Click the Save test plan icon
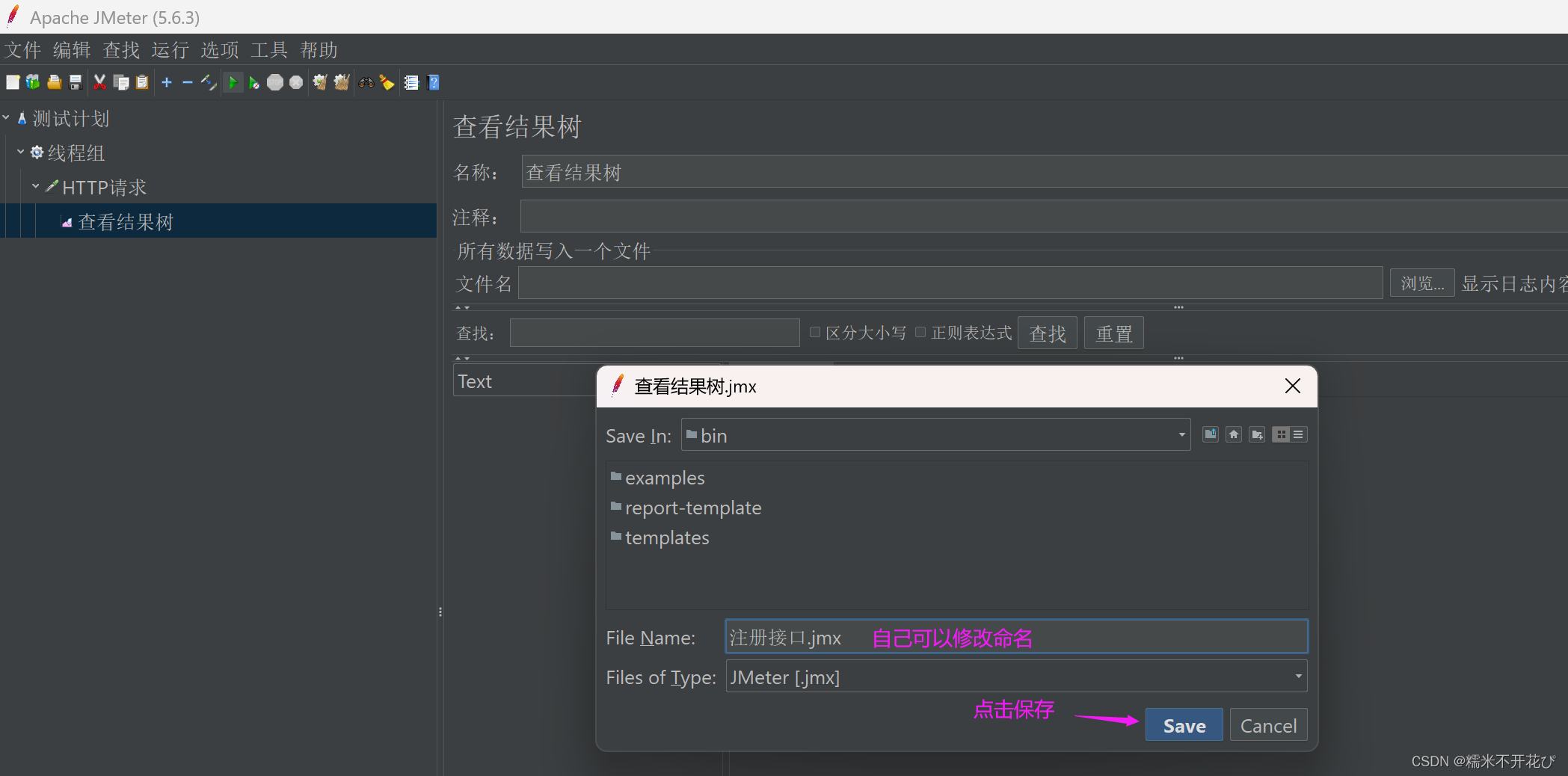 click(74, 82)
